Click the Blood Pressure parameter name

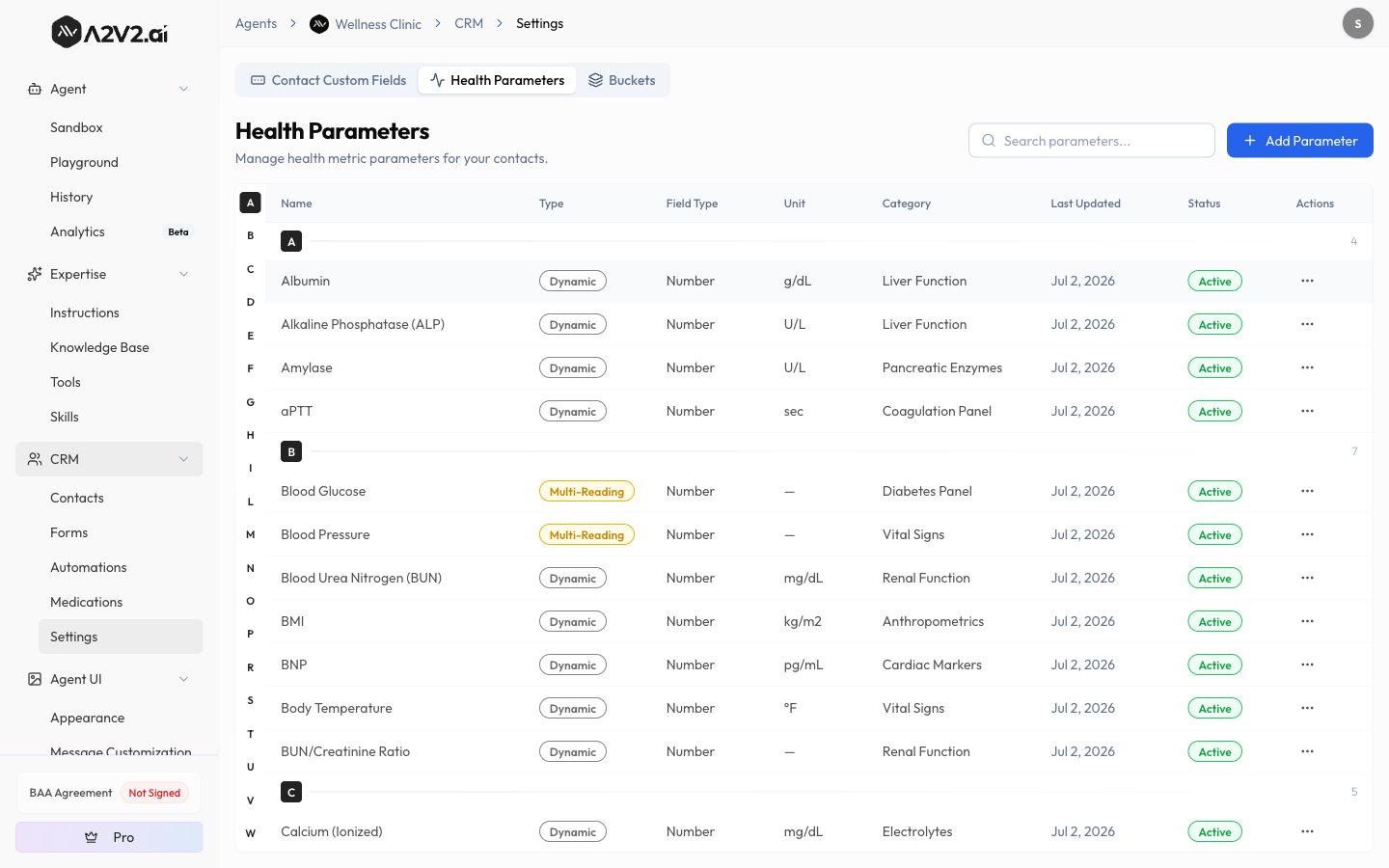pyautogui.click(x=325, y=534)
